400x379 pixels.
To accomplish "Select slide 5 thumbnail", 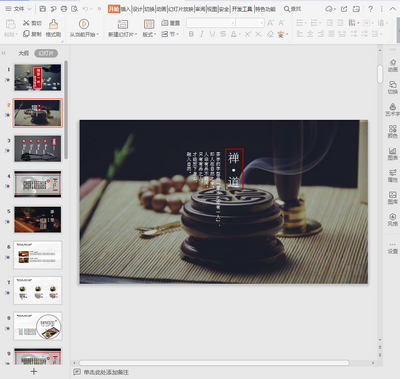I will coord(38,219).
